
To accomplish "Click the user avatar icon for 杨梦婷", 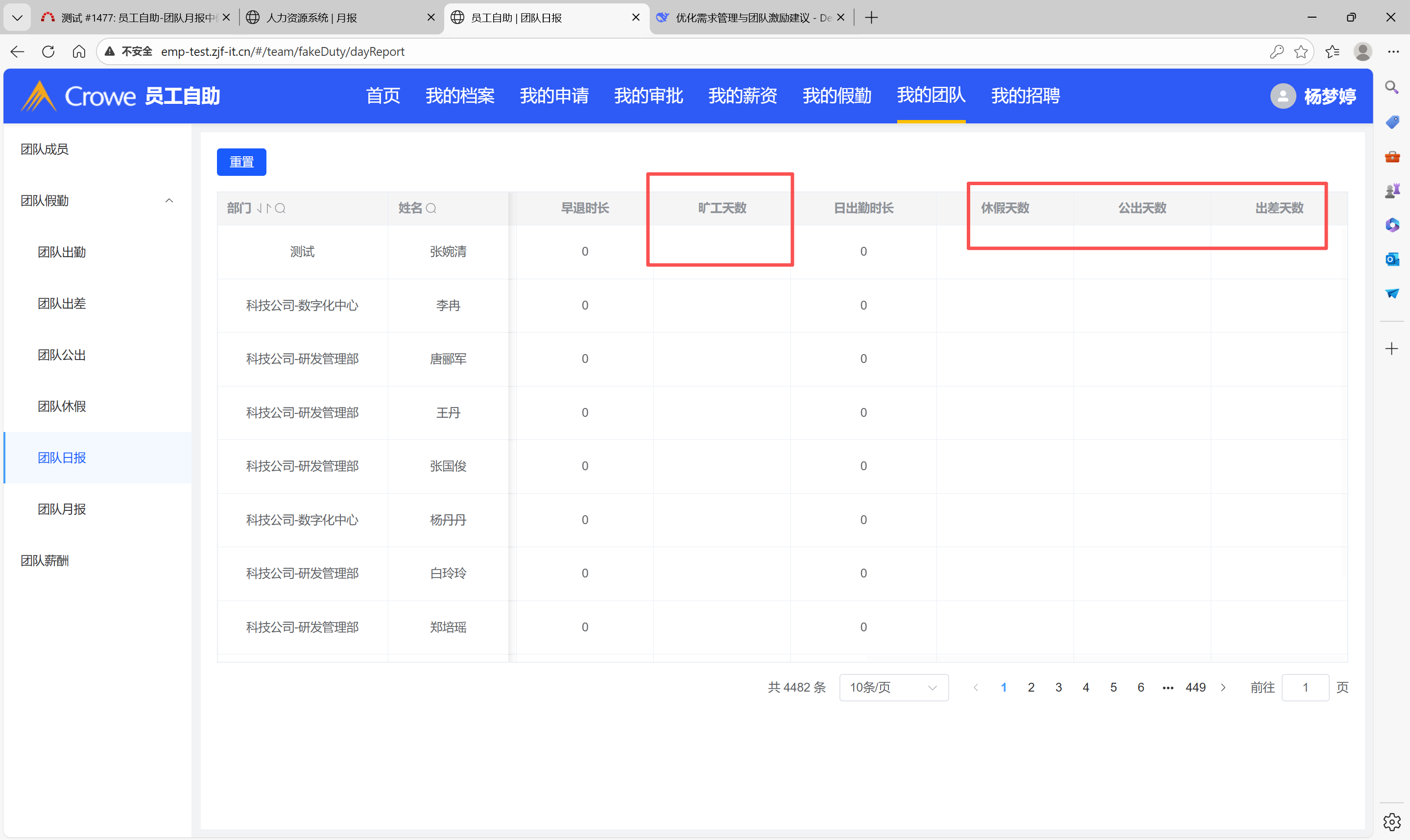I will click(1283, 96).
